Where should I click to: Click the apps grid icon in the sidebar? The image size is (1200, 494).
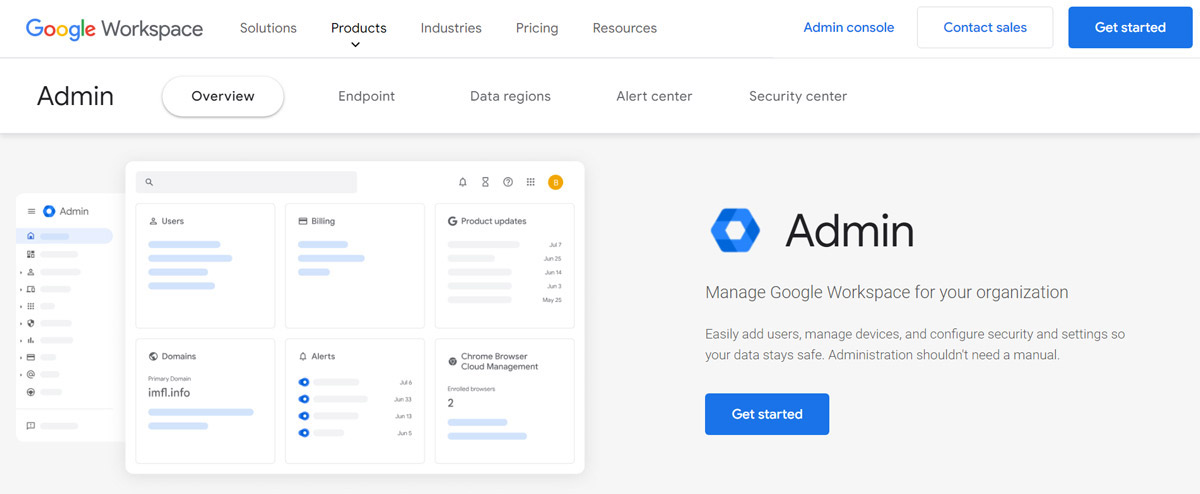pos(31,306)
